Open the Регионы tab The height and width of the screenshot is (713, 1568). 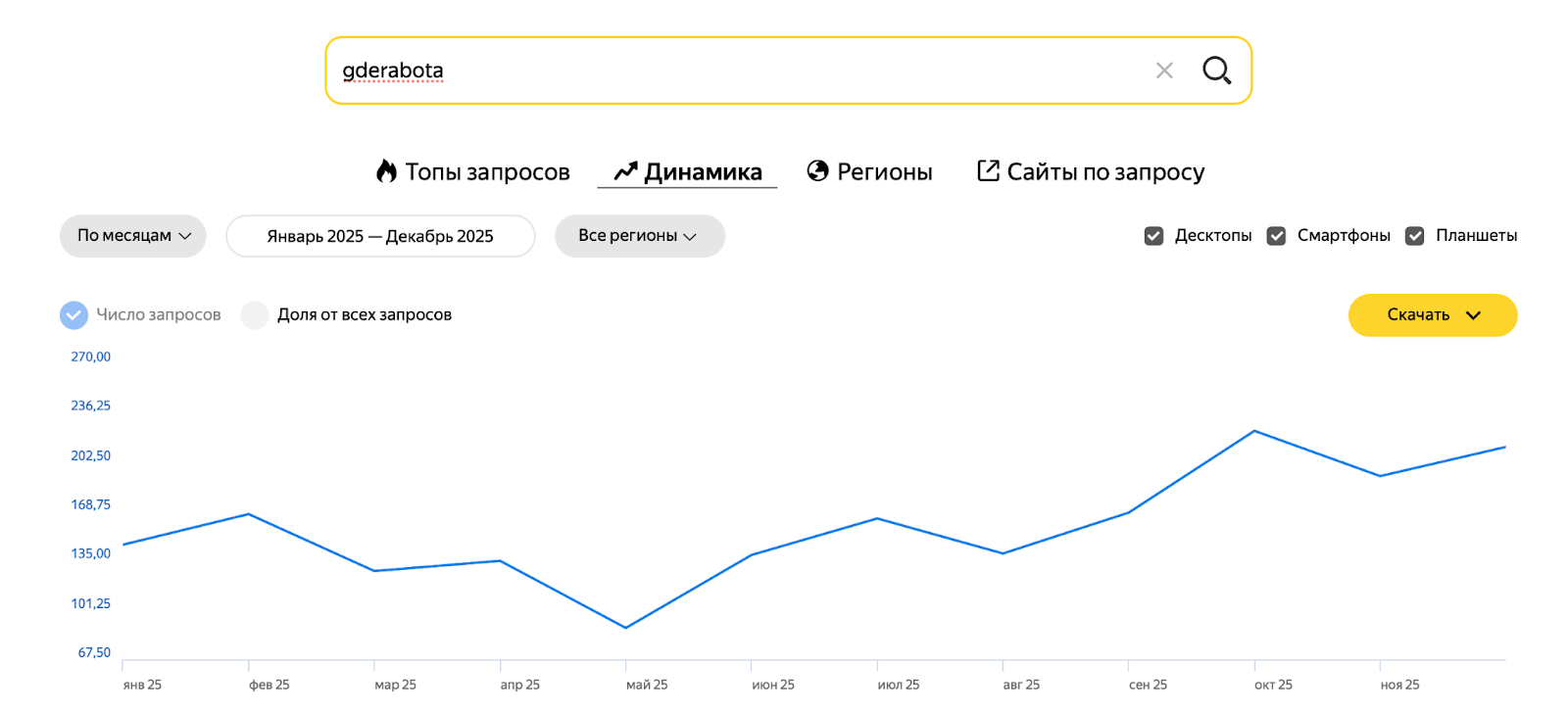[884, 172]
